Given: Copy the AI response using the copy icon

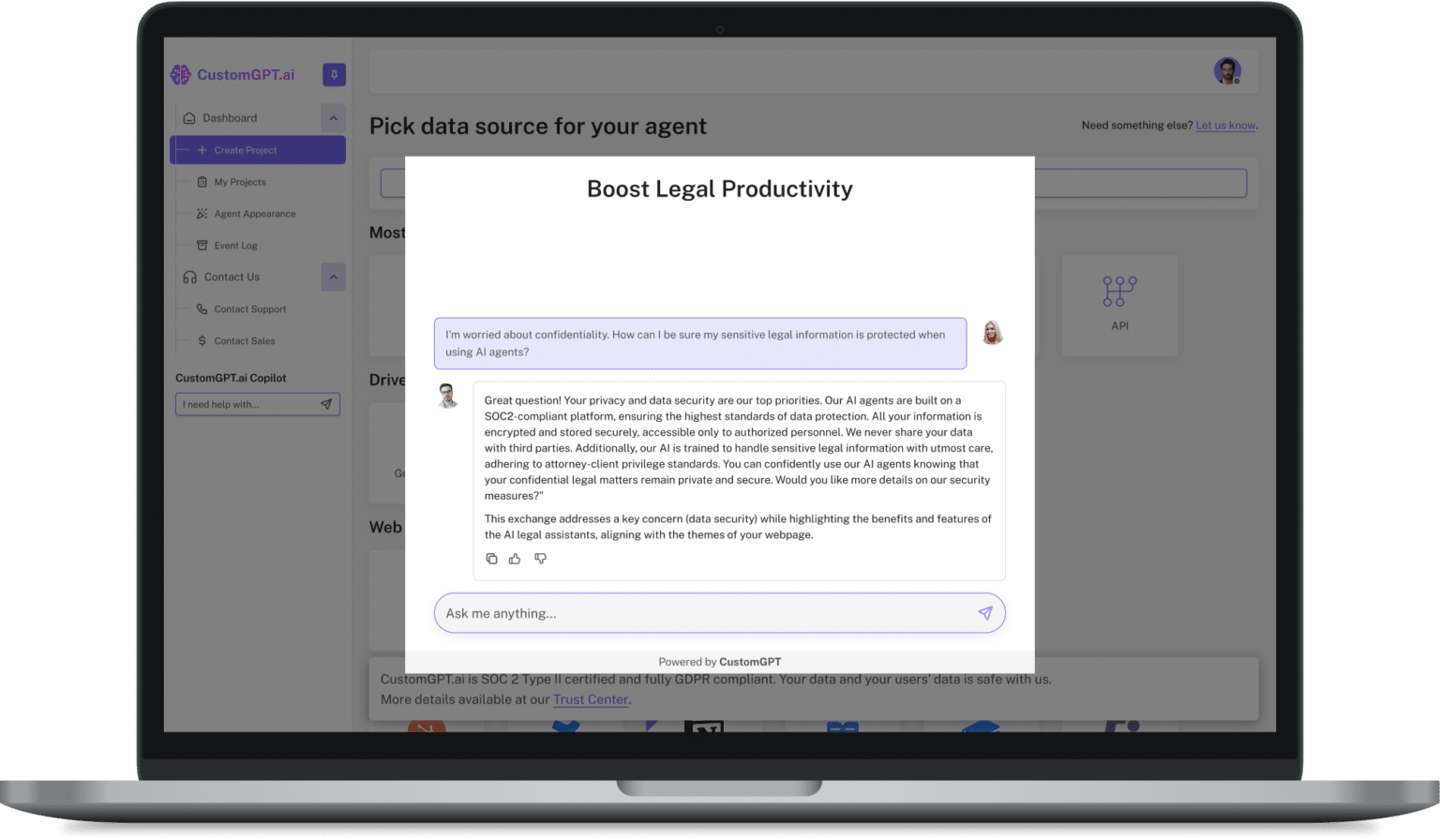Looking at the screenshot, I should tap(491, 558).
